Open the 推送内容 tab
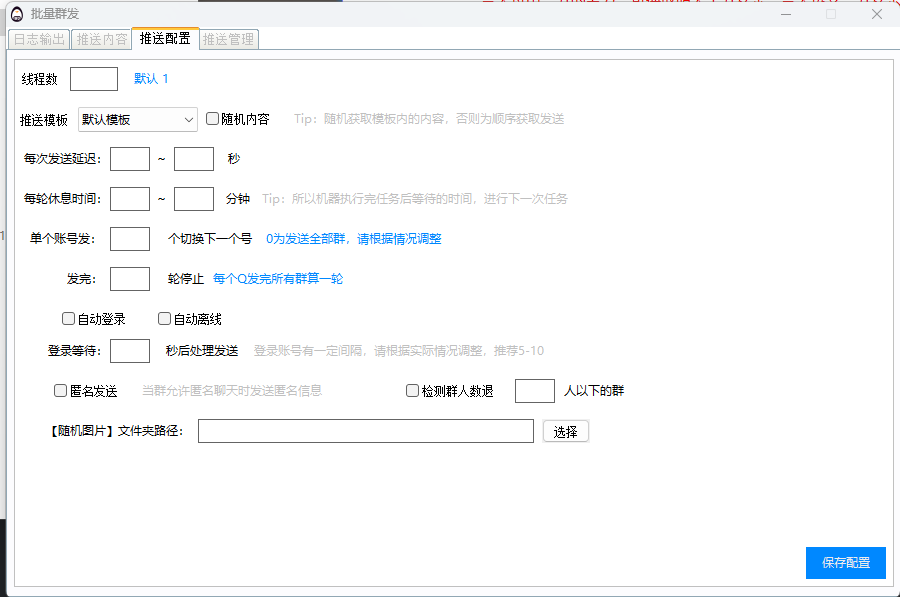The width and height of the screenshot is (900, 597). [x=102, y=39]
